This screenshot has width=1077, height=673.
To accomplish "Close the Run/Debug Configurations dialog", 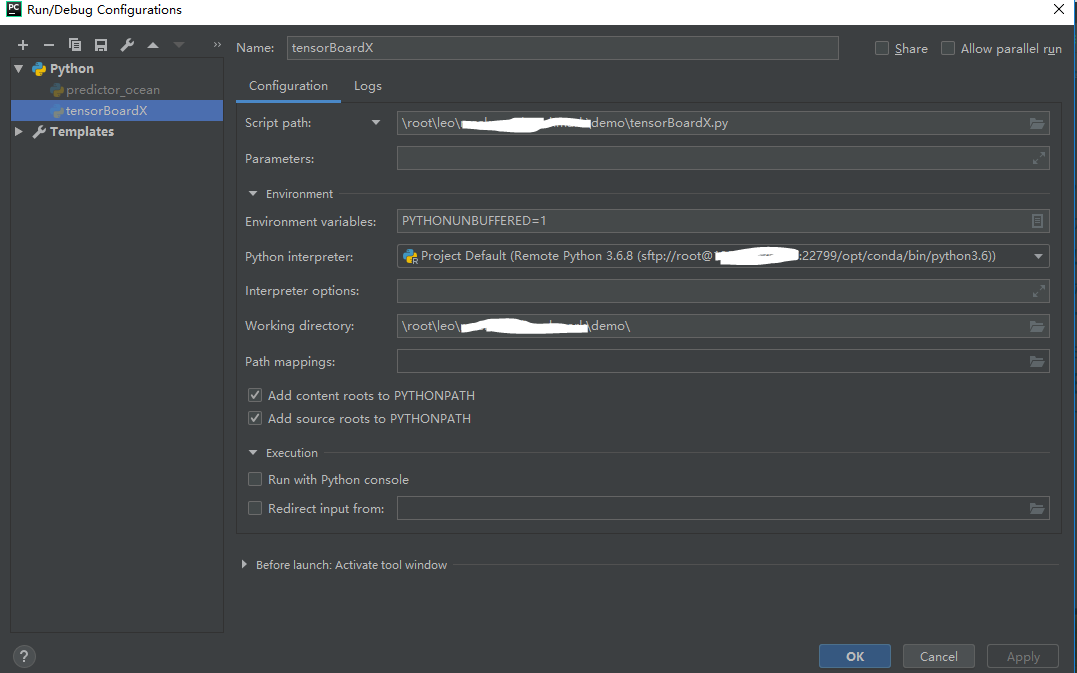I will click(x=1058, y=10).
